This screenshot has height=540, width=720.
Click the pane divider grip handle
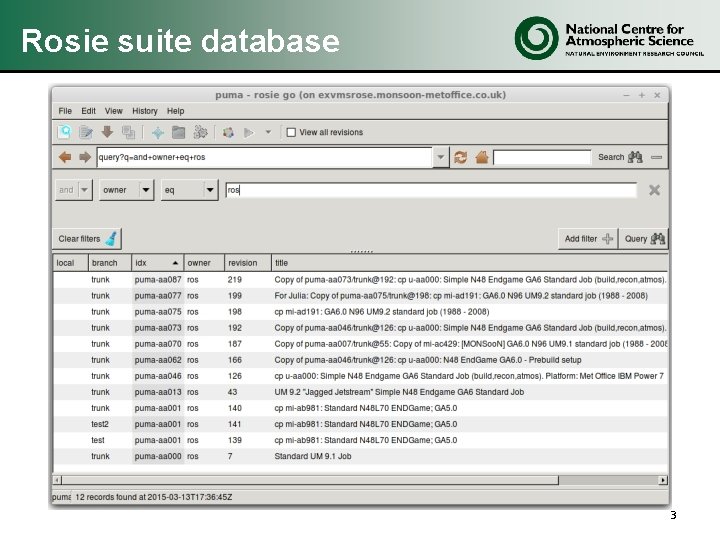[x=361, y=252]
